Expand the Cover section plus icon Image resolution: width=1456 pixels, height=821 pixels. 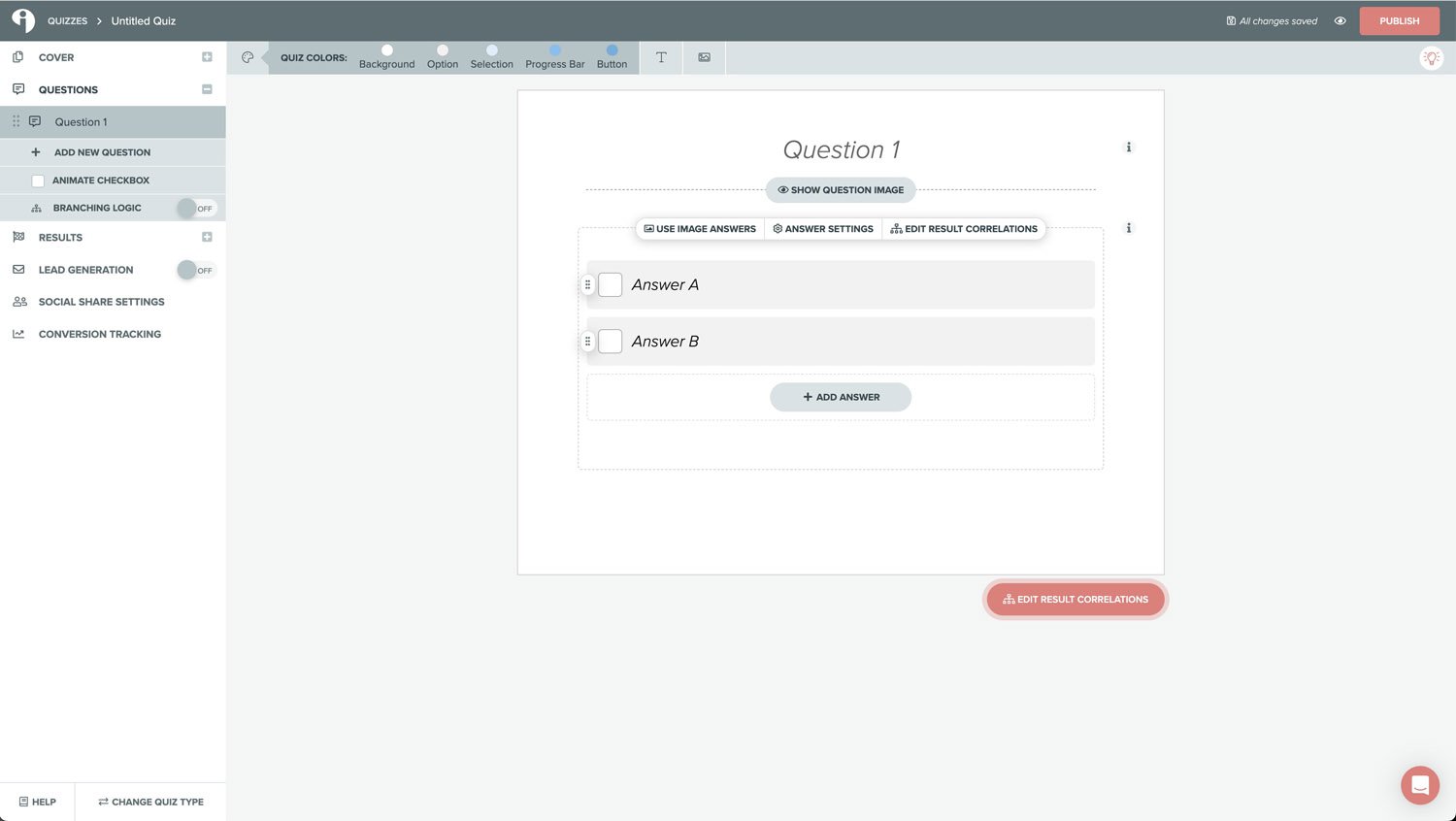pyautogui.click(x=207, y=57)
